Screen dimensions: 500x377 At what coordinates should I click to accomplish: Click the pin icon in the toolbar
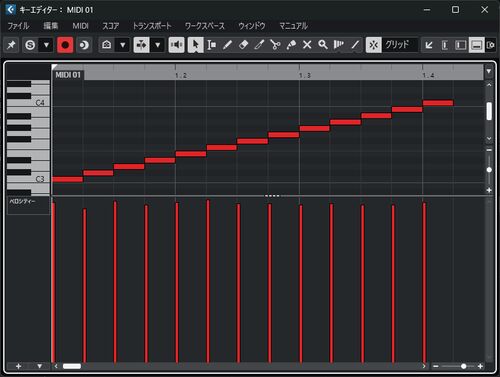pyautogui.click(x=11, y=45)
